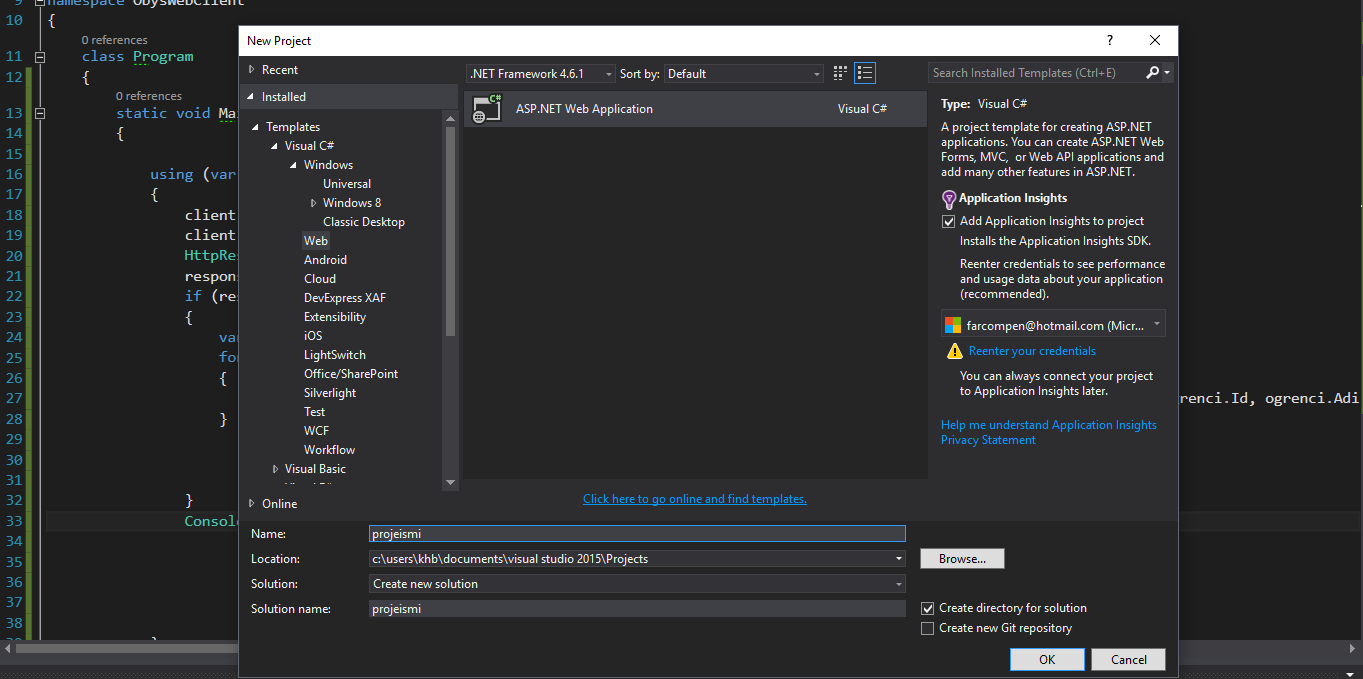This screenshot has width=1363, height=679.
Task: Select the Classic Desktop category
Action: 364,222
